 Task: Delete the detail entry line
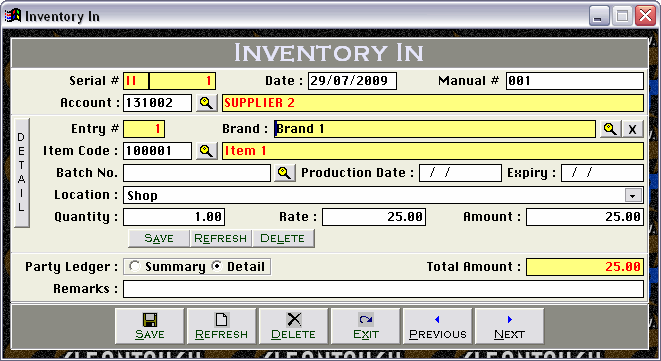click(x=283, y=239)
